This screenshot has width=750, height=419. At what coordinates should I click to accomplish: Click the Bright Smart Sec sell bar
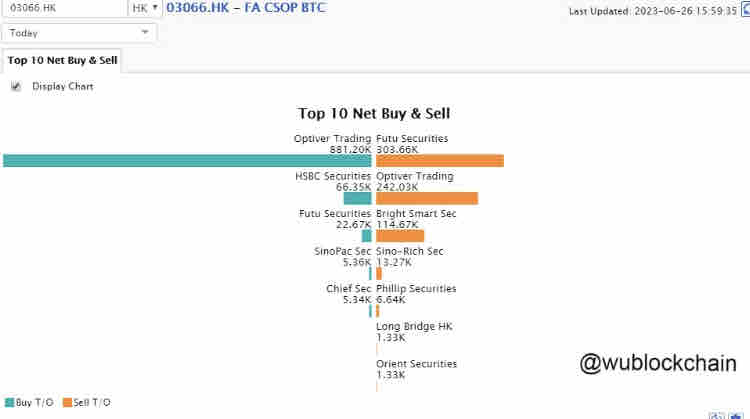pyautogui.click(x=400, y=236)
